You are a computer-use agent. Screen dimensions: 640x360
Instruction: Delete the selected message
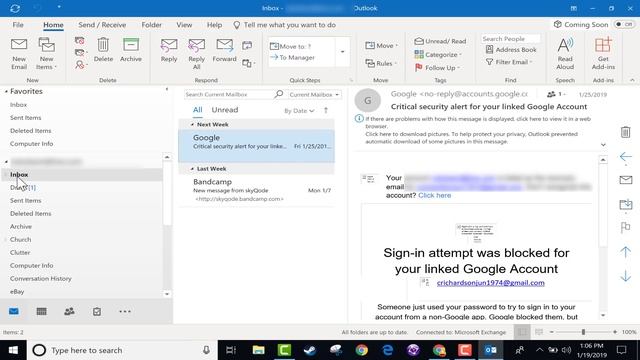coord(103,50)
